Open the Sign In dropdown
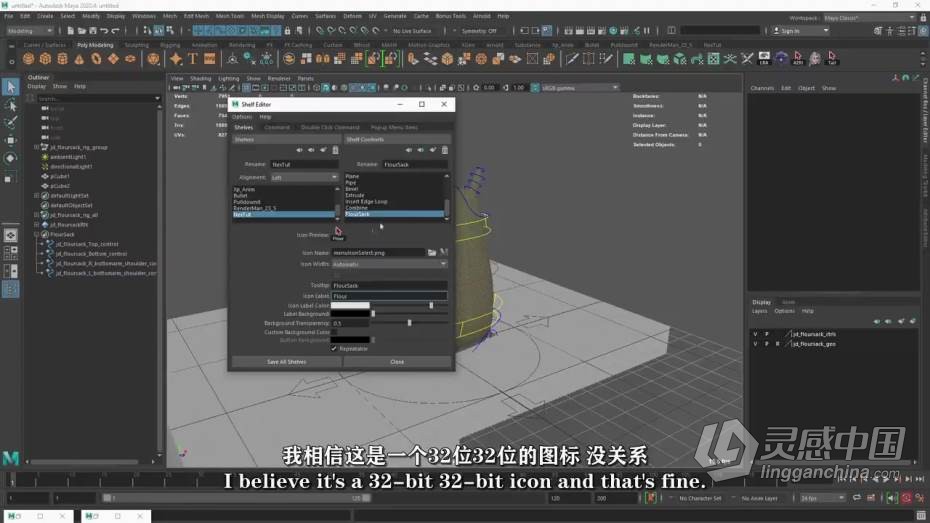The height and width of the screenshot is (523, 930). pyautogui.click(x=800, y=30)
